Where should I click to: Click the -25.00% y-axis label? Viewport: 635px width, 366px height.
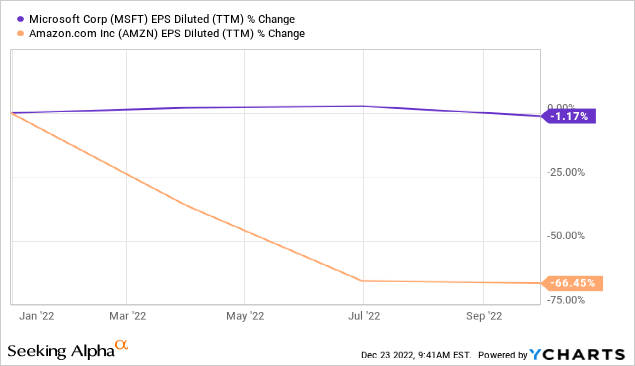[566, 172]
